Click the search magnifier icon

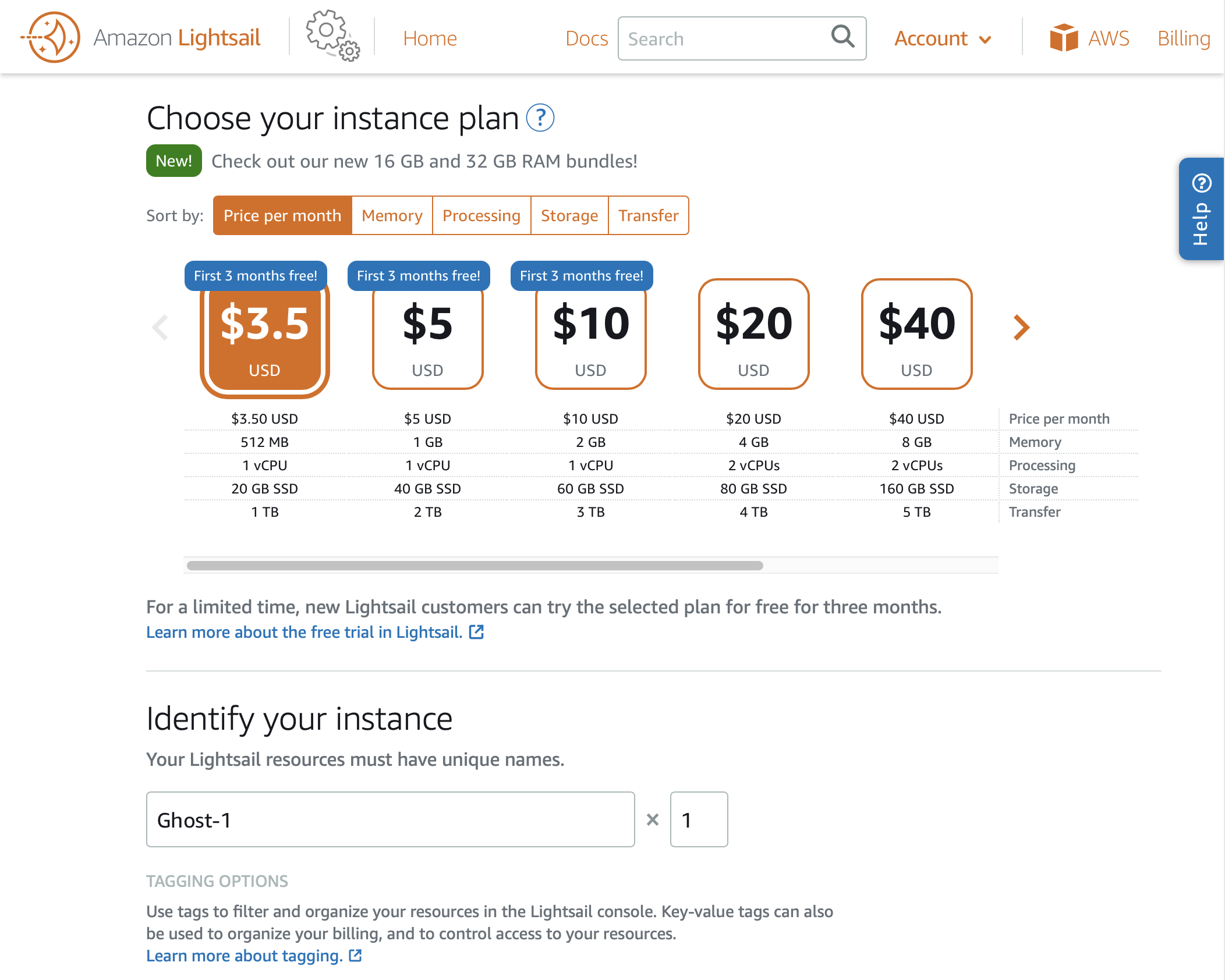coord(842,38)
